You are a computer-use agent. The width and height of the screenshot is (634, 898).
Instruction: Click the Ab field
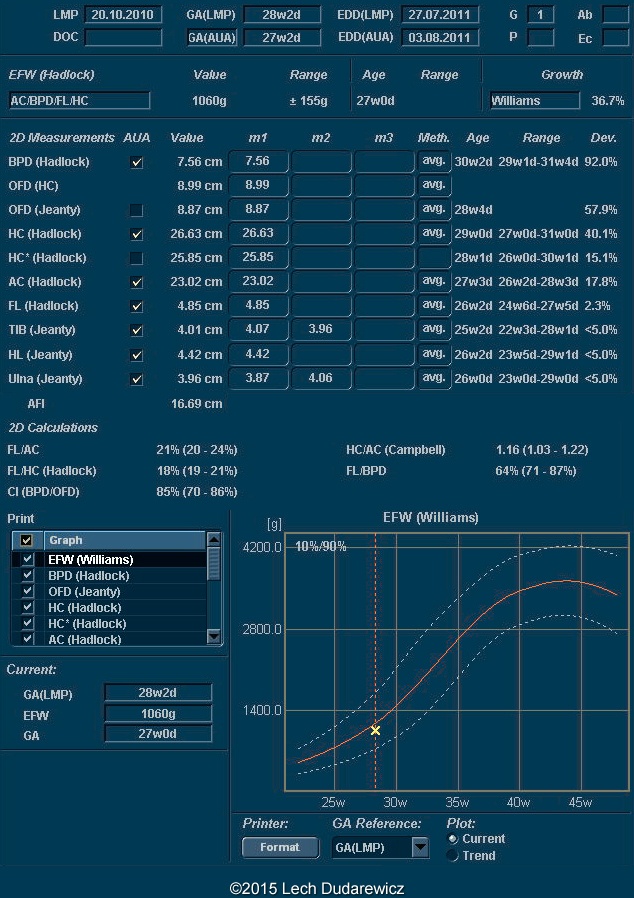coord(616,15)
